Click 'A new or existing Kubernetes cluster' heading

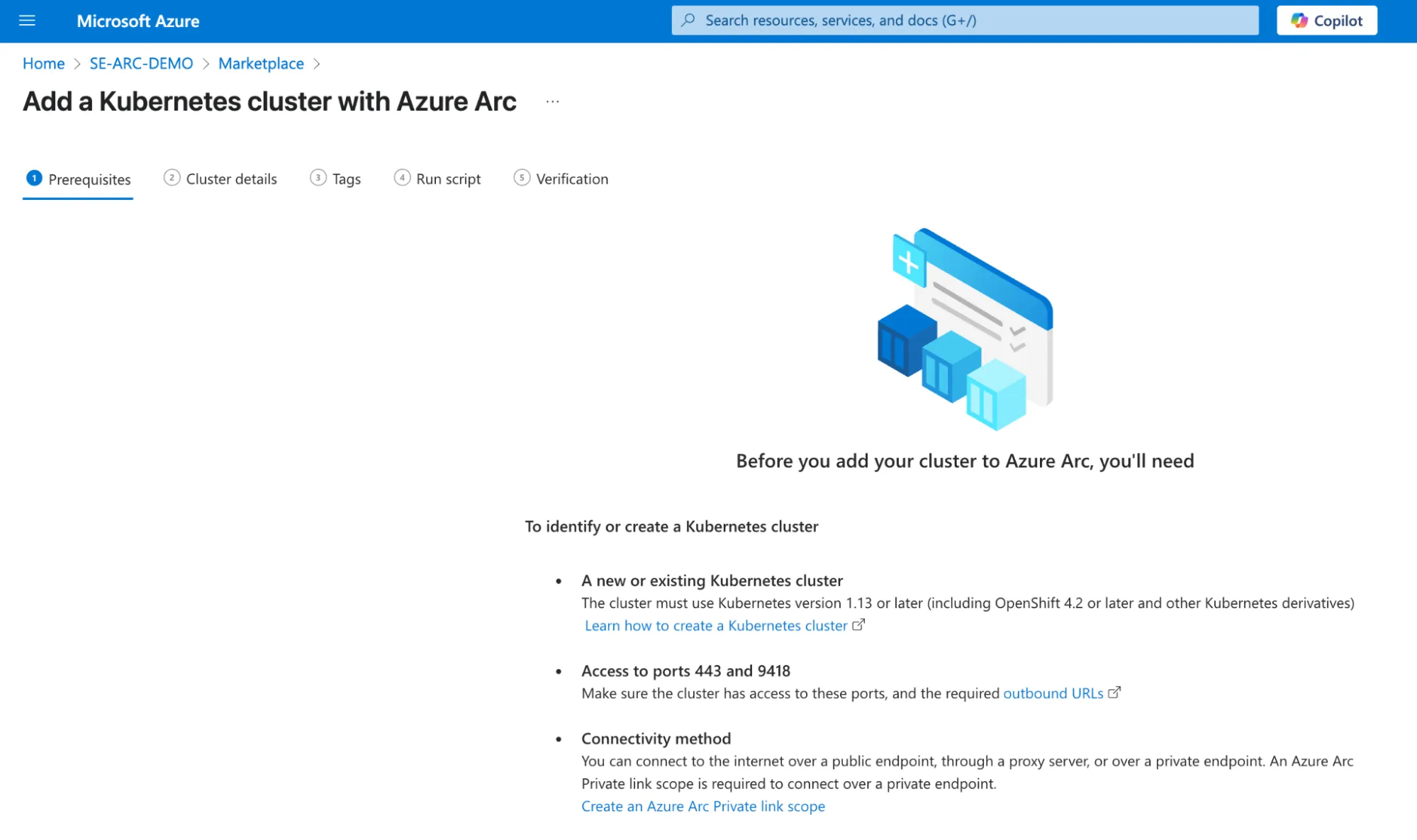click(x=712, y=581)
